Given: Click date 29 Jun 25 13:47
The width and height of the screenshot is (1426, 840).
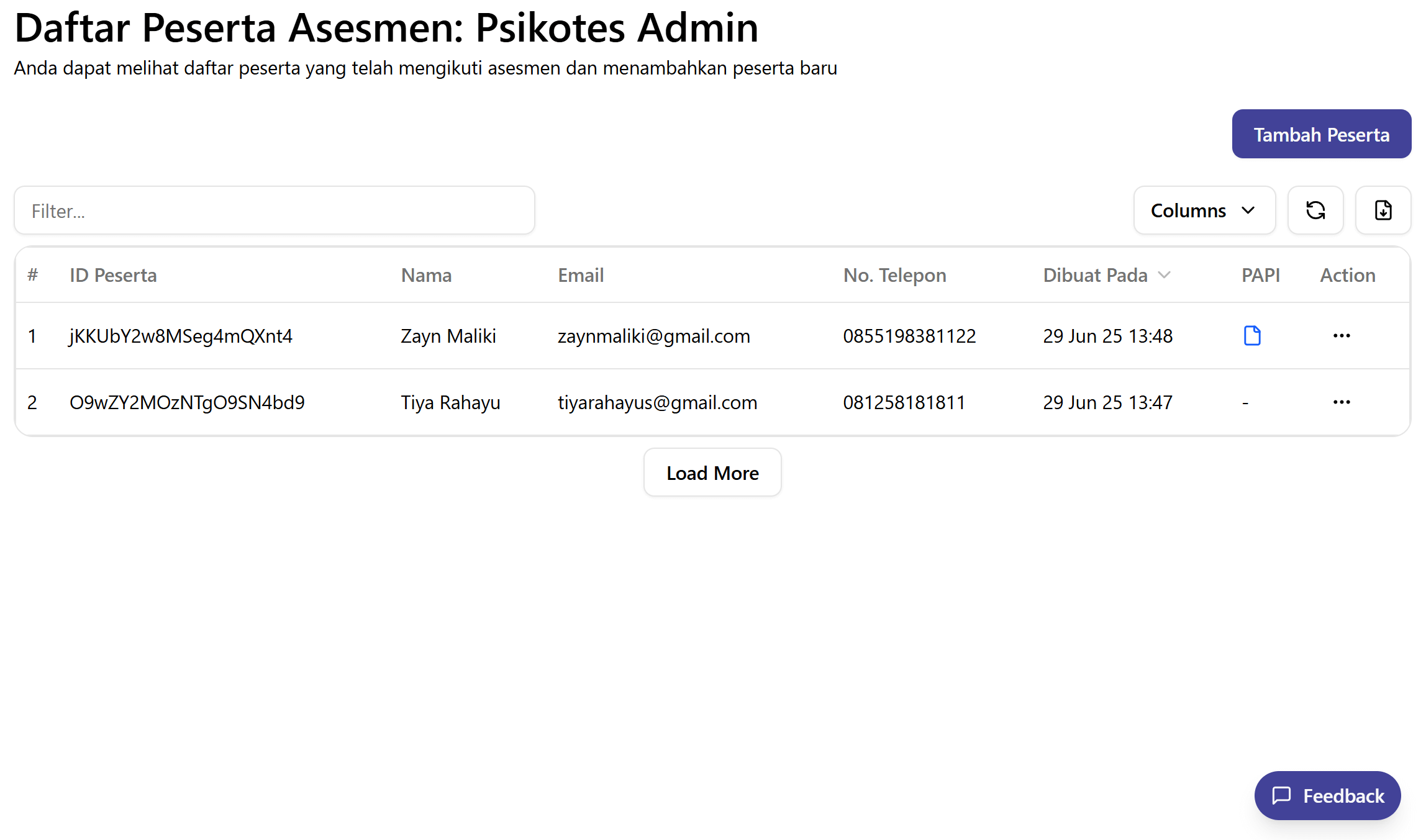Looking at the screenshot, I should coord(1107,402).
